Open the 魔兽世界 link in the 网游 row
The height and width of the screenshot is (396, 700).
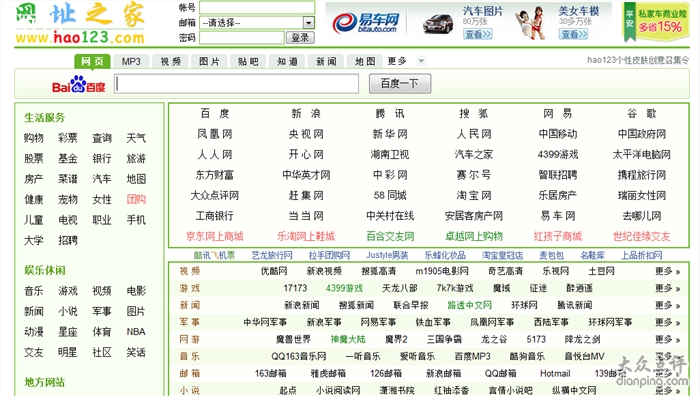tap(293, 339)
